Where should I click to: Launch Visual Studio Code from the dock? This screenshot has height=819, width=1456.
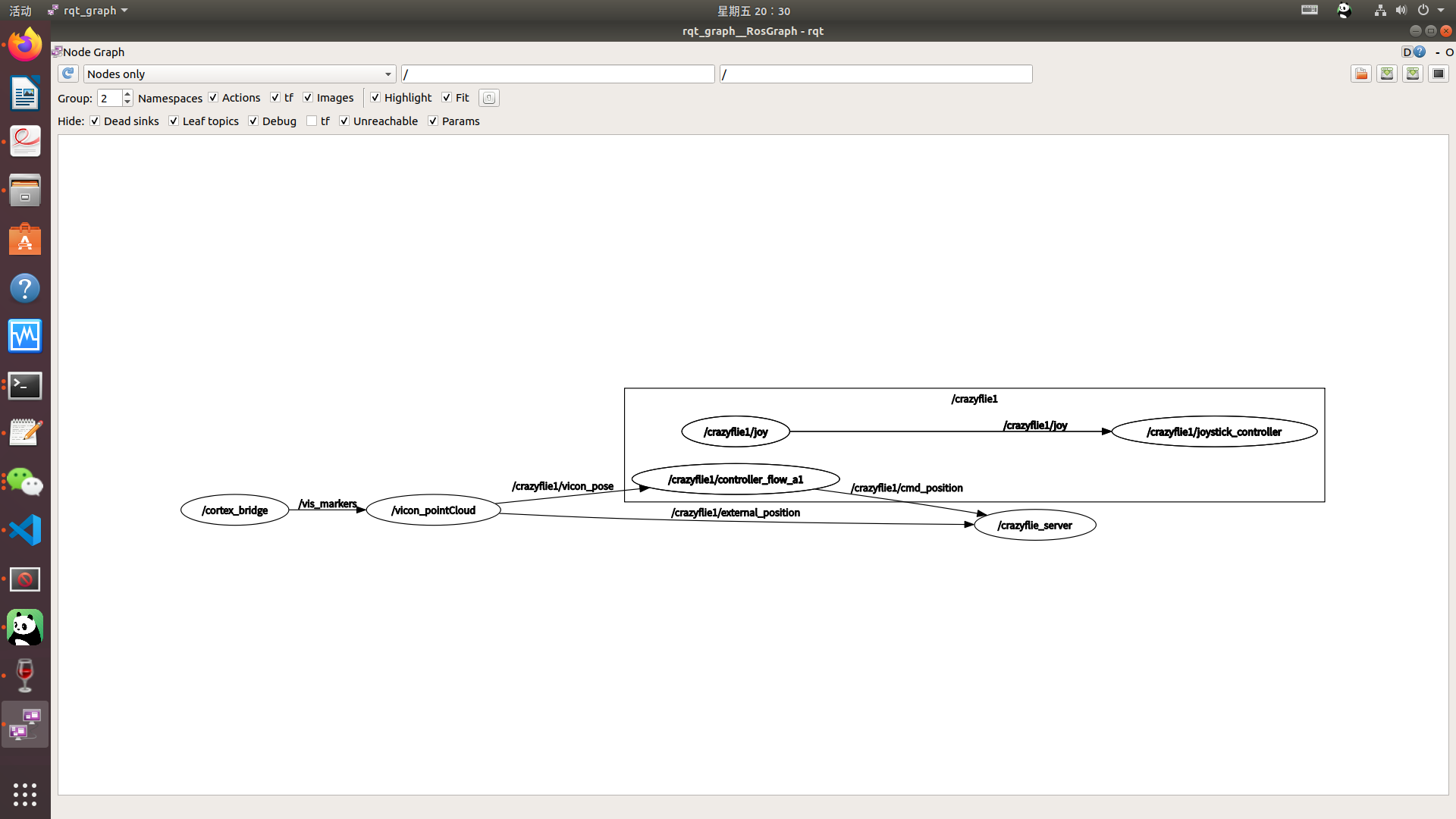pyautogui.click(x=25, y=530)
